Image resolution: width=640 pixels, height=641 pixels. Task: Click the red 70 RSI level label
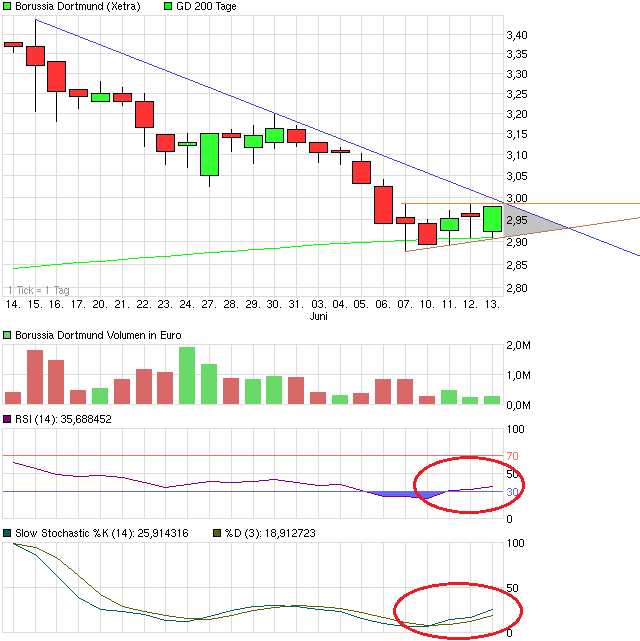(512, 456)
